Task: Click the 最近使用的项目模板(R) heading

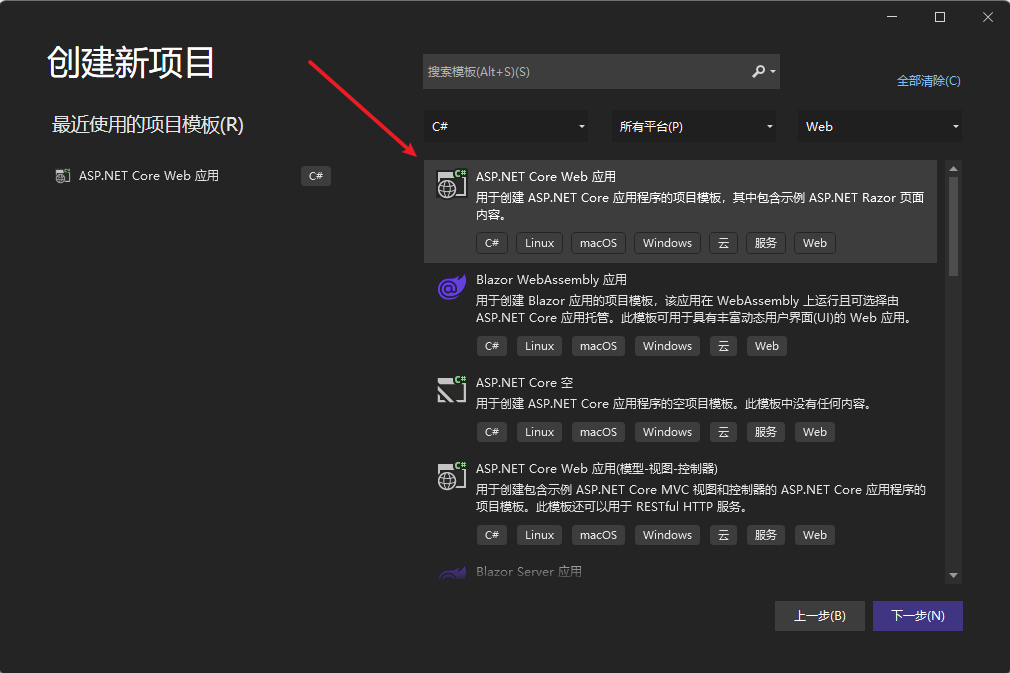Action: (x=148, y=125)
